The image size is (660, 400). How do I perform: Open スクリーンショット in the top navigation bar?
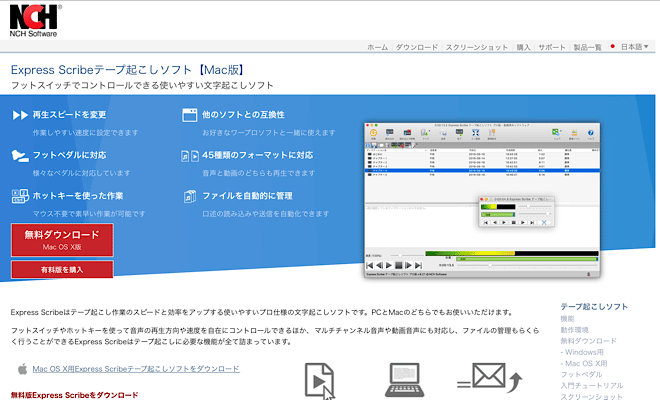[x=477, y=47]
